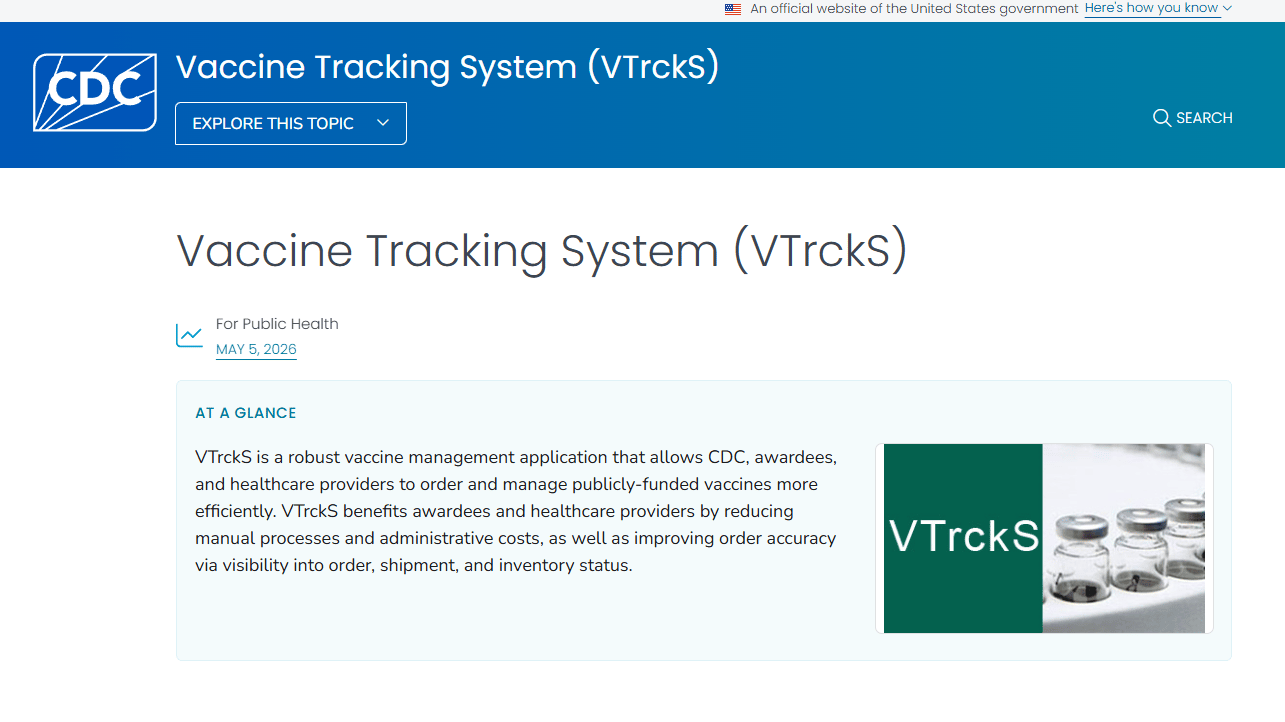Click the VTrckS vaccine vials image
The height and width of the screenshot is (722, 1285).
click(1044, 538)
